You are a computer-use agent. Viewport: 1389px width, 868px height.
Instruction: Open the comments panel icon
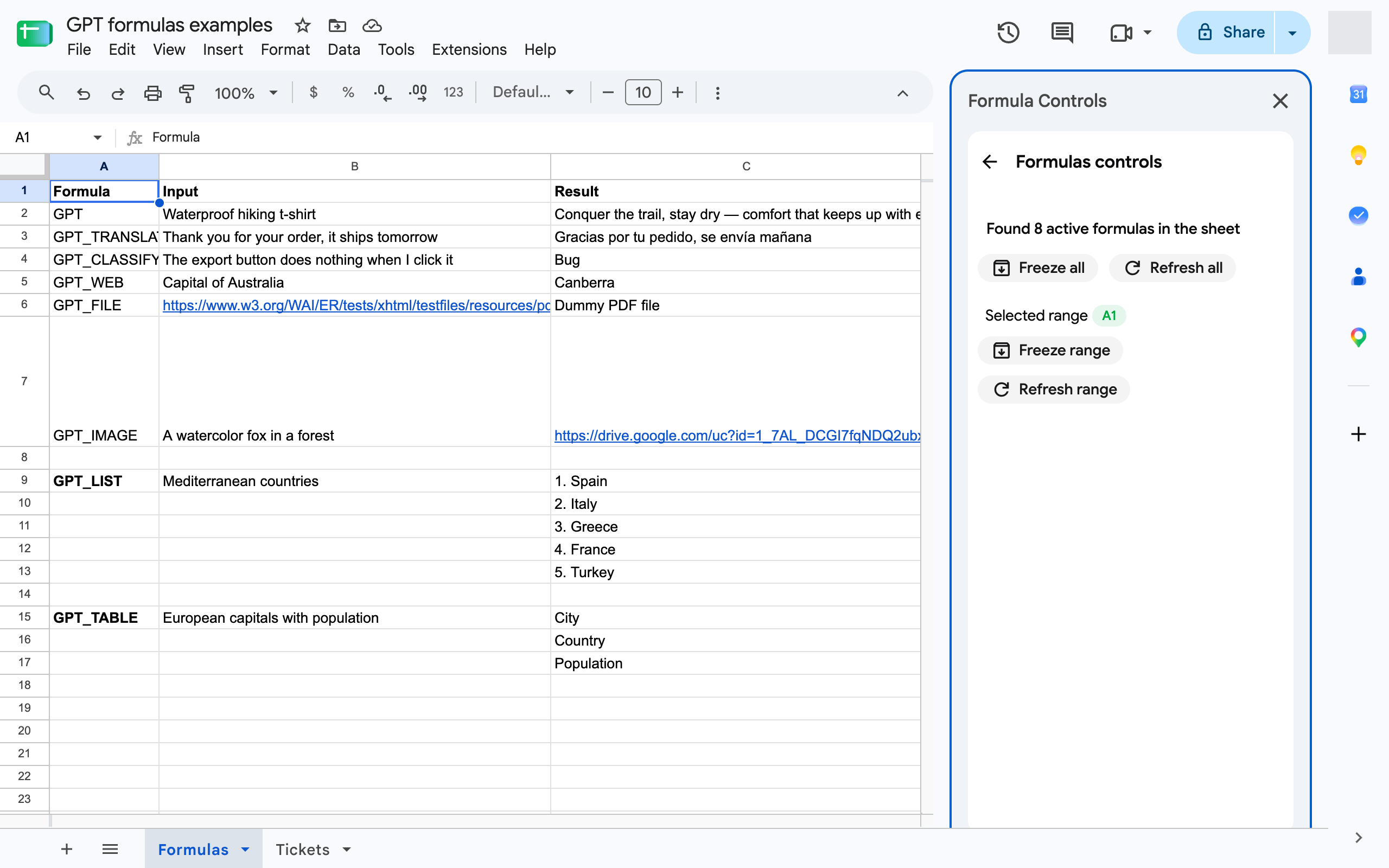pos(1062,33)
